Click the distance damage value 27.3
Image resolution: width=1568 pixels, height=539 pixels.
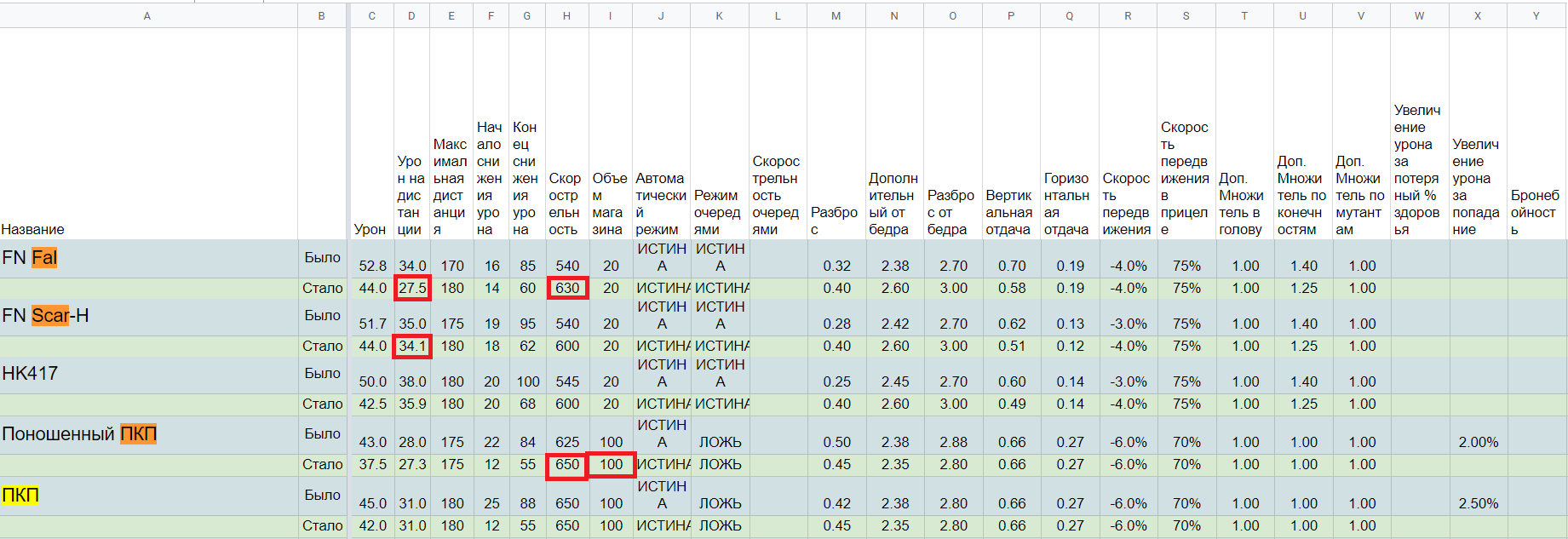[412, 464]
